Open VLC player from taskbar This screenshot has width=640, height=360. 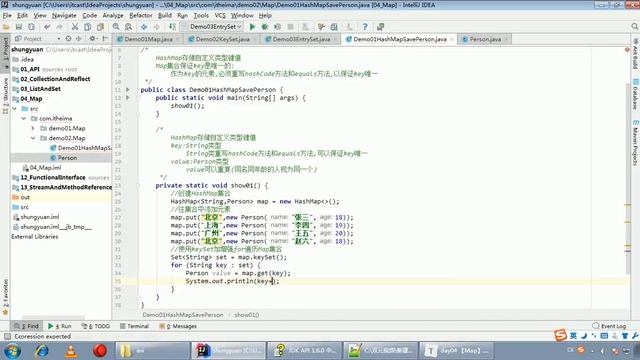point(71,351)
